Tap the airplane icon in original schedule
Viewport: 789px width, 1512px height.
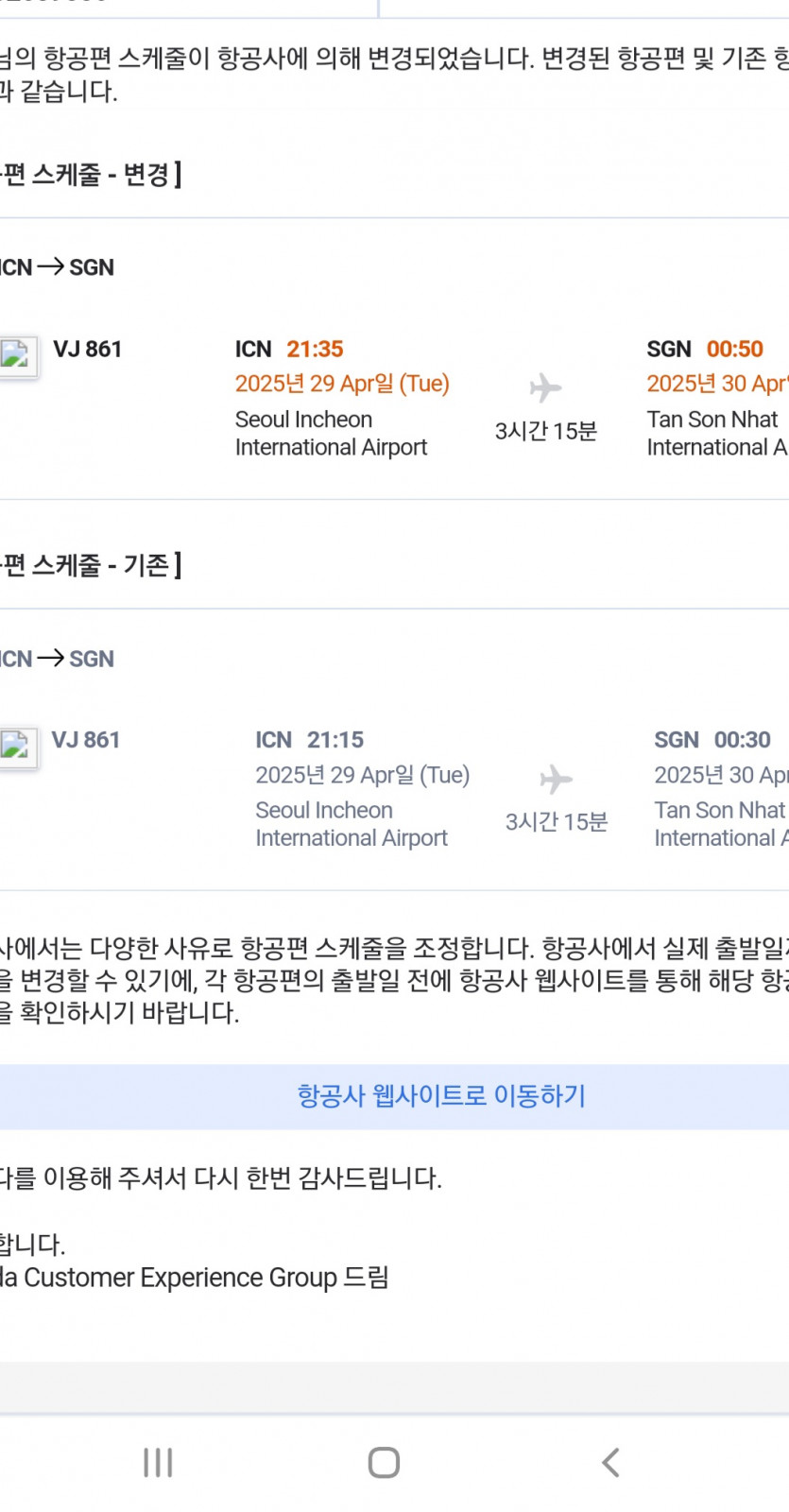[556, 779]
